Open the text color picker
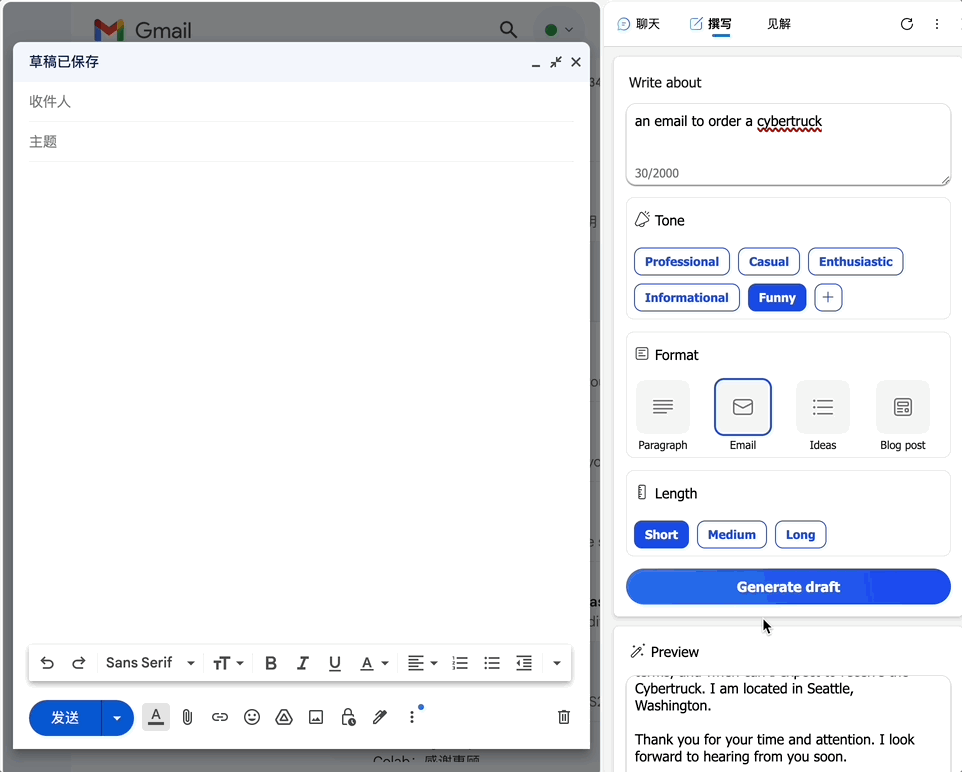Screen dimensions: 962x772 [x=370, y=662]
